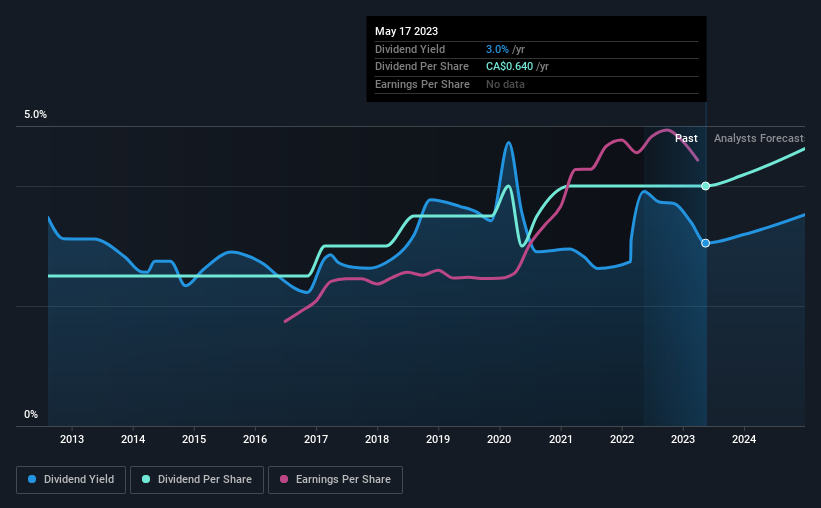Click the 5.0% y-axis label

click(35, 115)
